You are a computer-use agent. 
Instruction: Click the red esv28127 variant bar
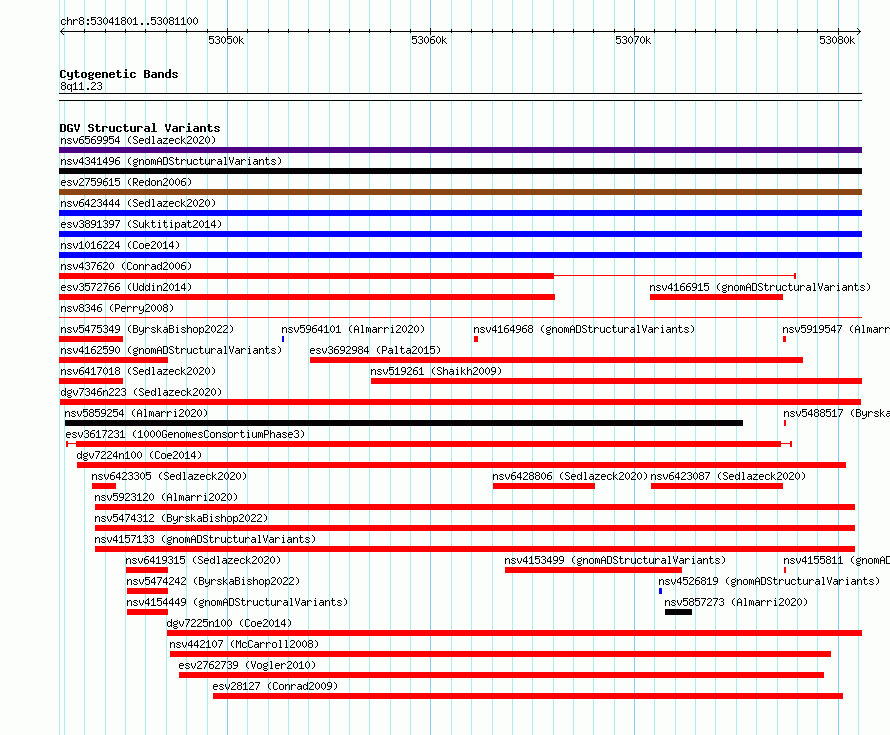tap(528, 696)
